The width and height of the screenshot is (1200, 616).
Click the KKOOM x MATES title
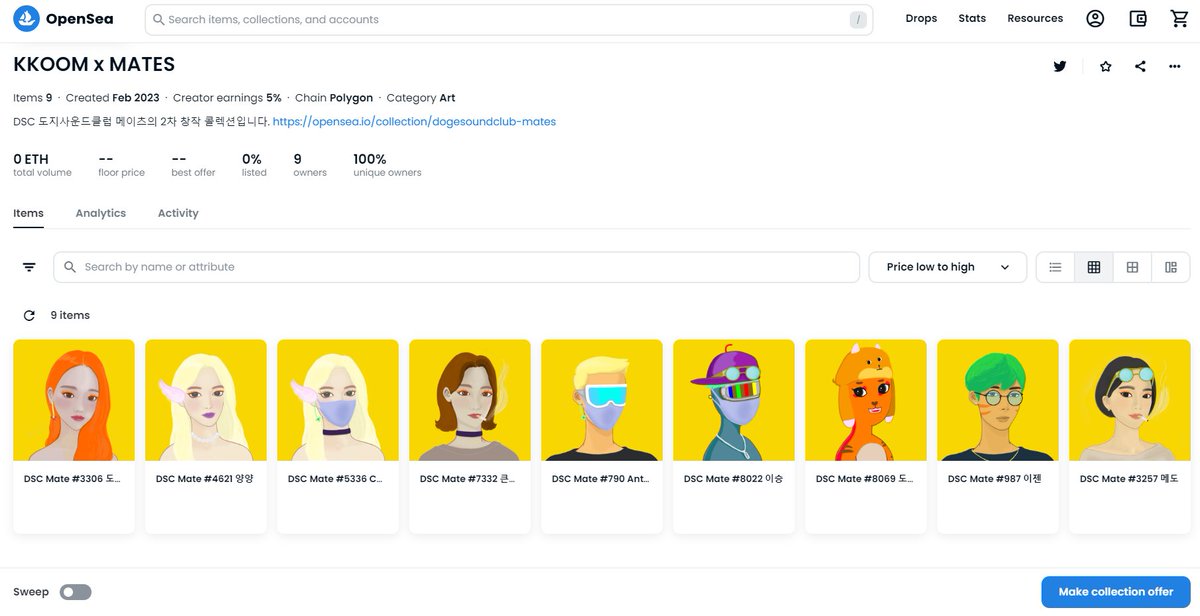coord(94,65)
